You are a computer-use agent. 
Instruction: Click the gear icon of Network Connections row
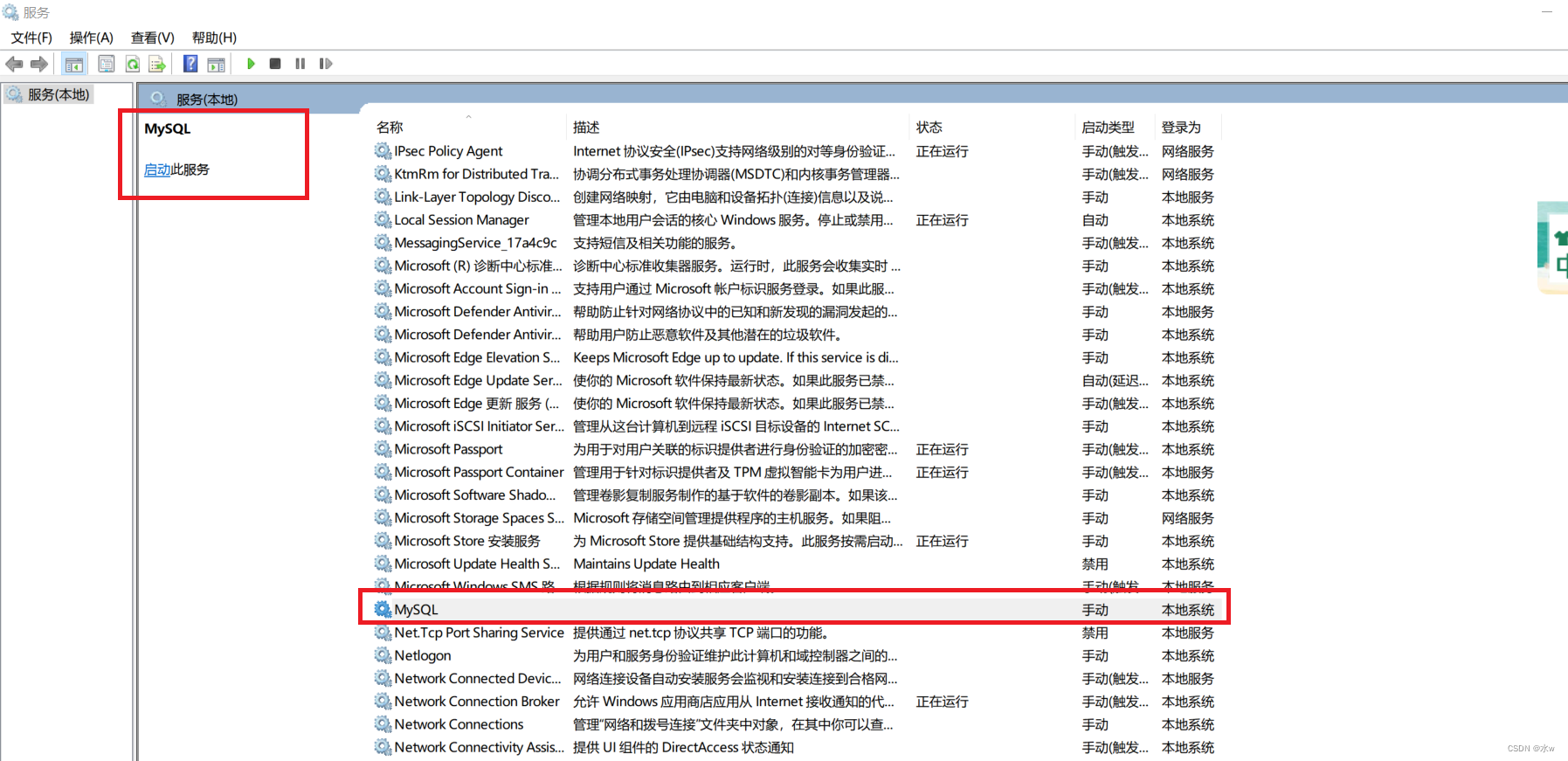click(383, 724)
